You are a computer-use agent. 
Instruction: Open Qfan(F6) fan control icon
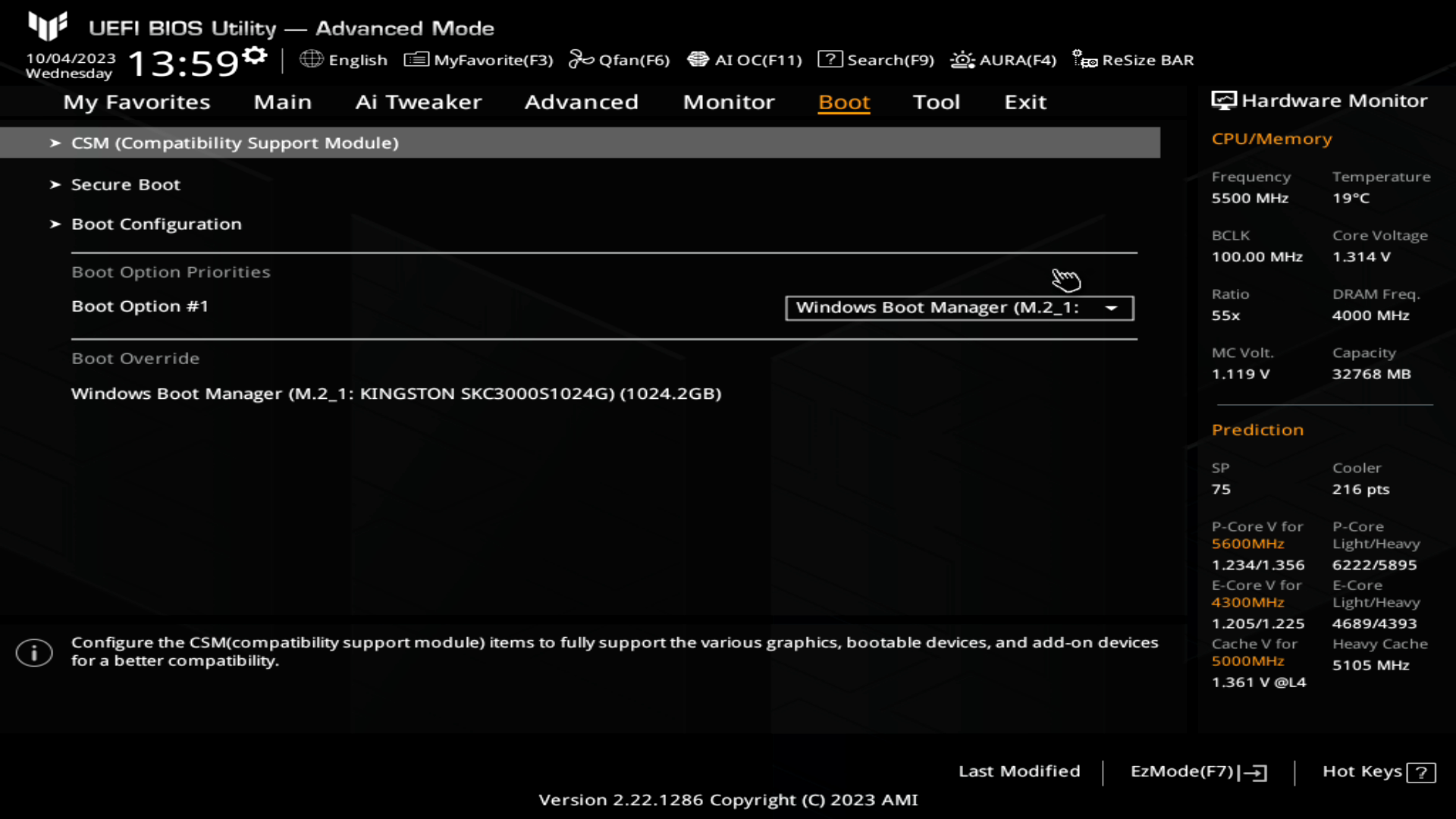pos(581,59)
